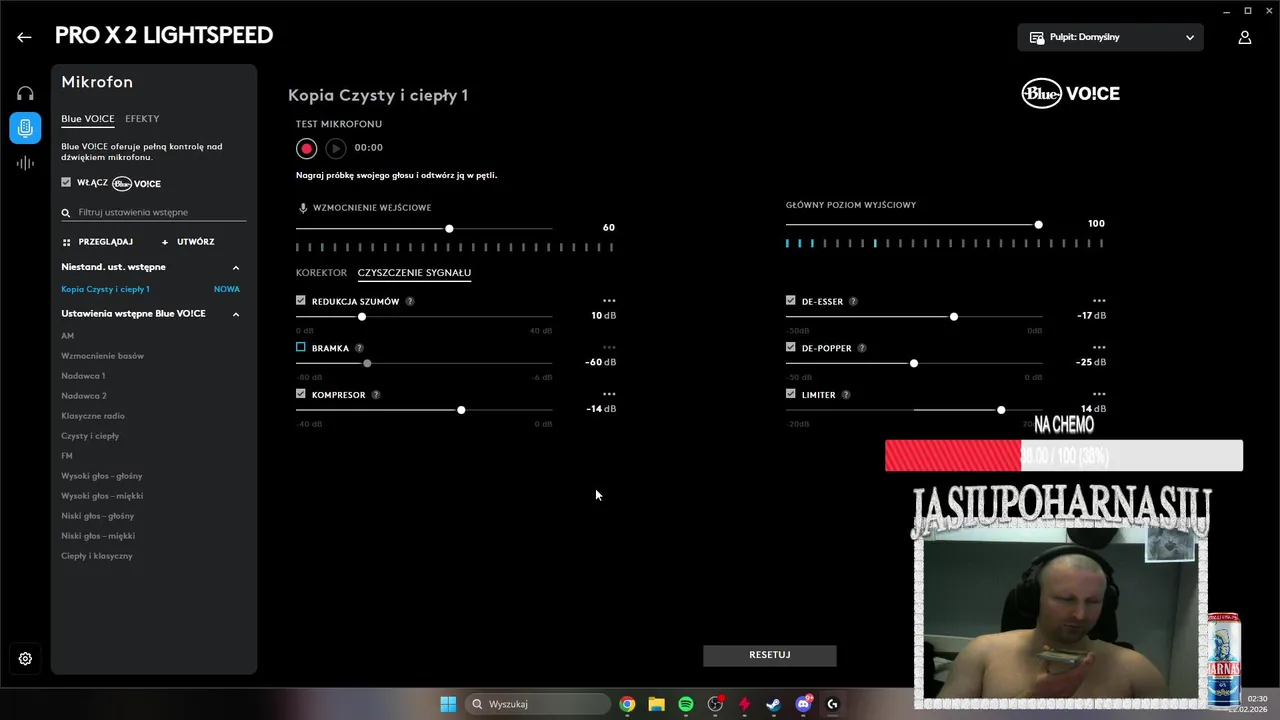Select the FM preset
The image size is (1280, 720).
click(67, 456)
